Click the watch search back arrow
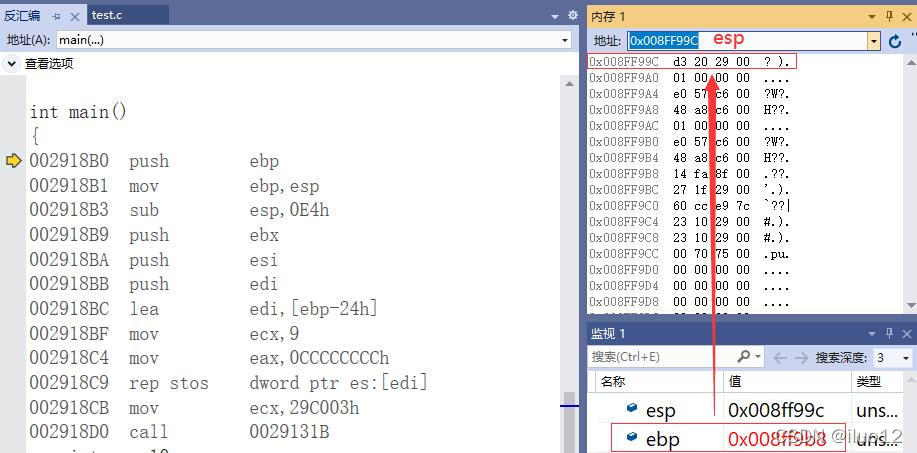The image size is (917, 453). coord(780,357)
